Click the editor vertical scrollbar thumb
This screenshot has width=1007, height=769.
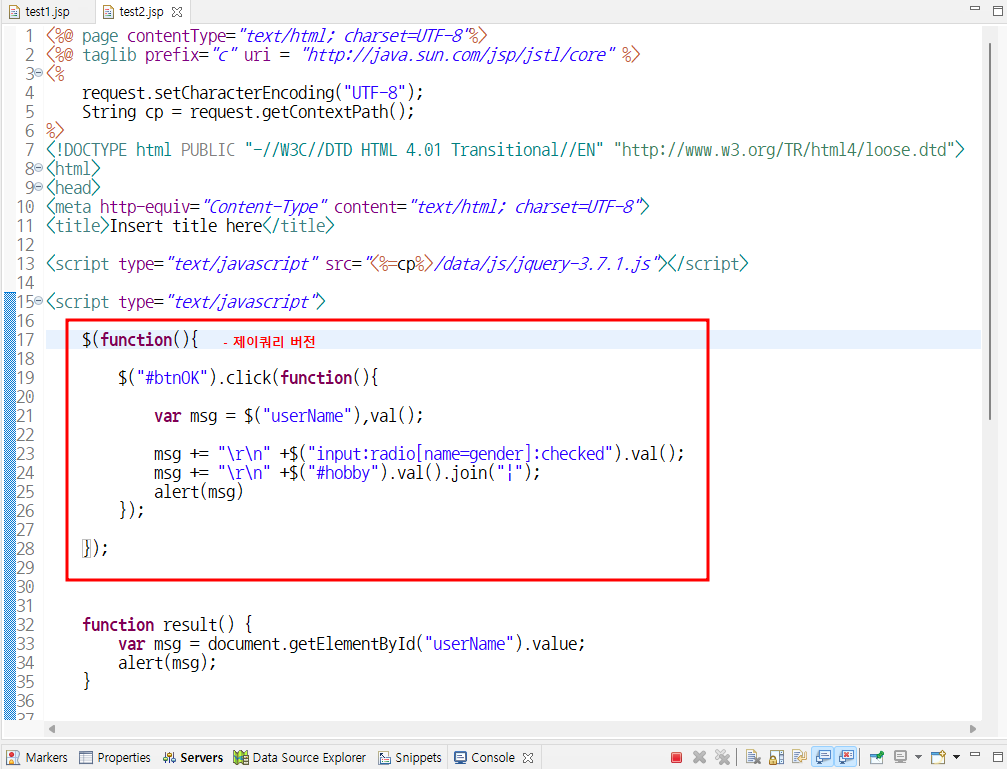(991, 231)
